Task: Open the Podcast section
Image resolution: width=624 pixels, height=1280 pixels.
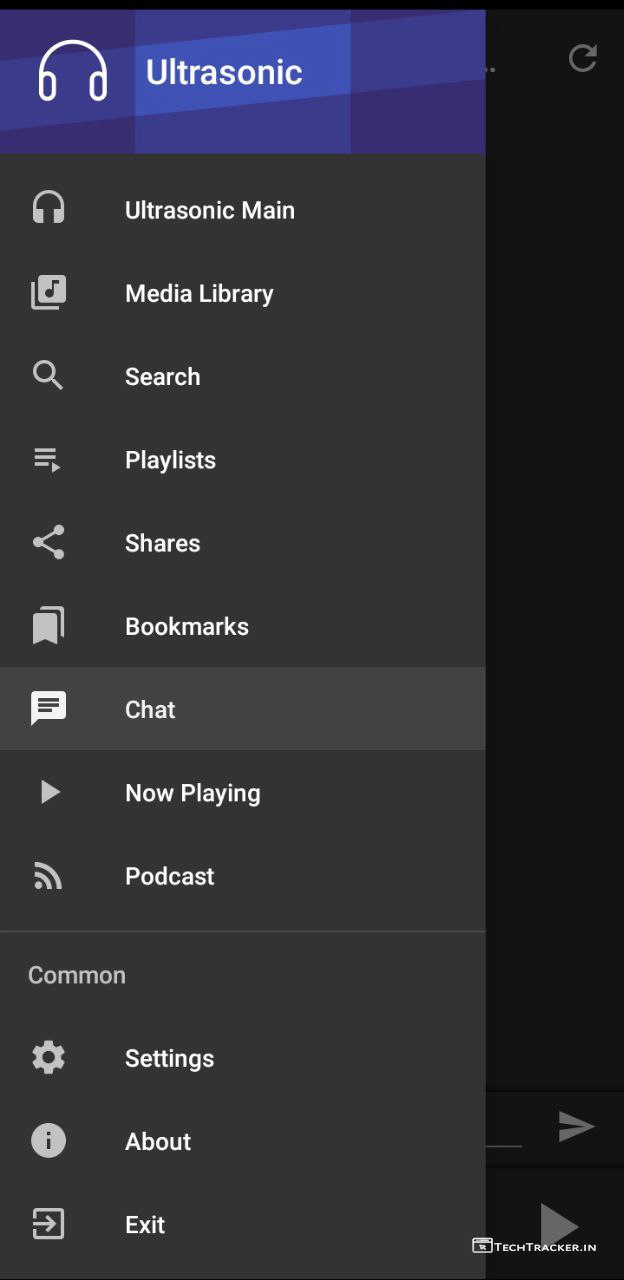Action: [169, 876]
